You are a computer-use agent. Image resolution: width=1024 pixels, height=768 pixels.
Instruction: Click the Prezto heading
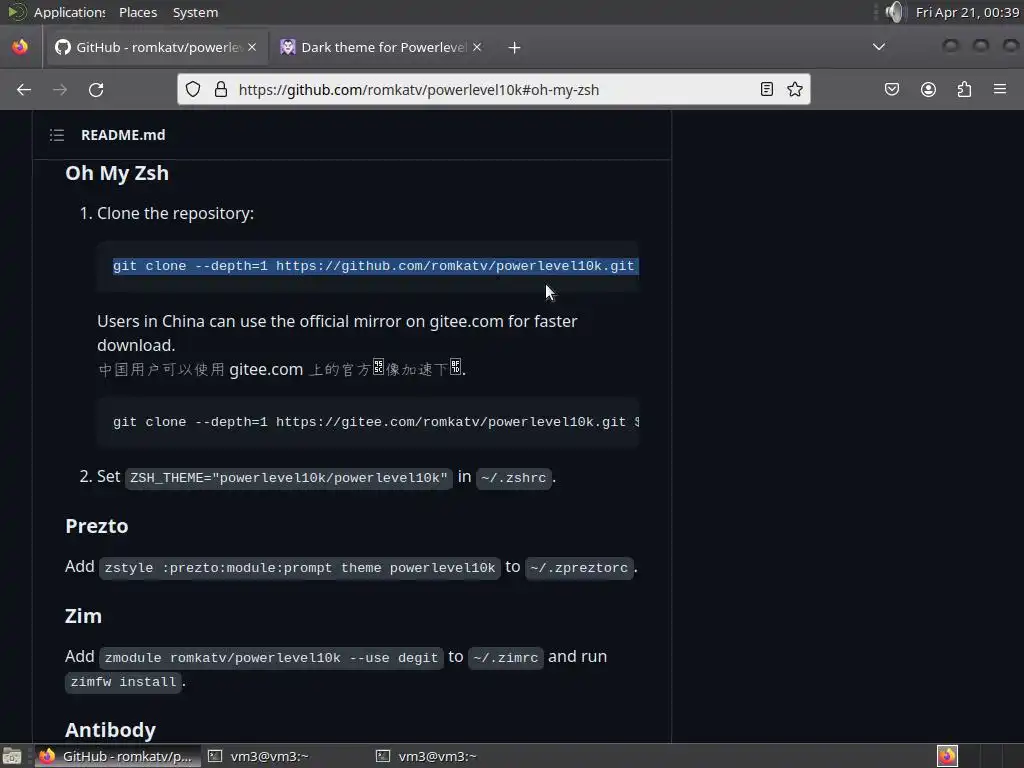[x=97, y=526]
